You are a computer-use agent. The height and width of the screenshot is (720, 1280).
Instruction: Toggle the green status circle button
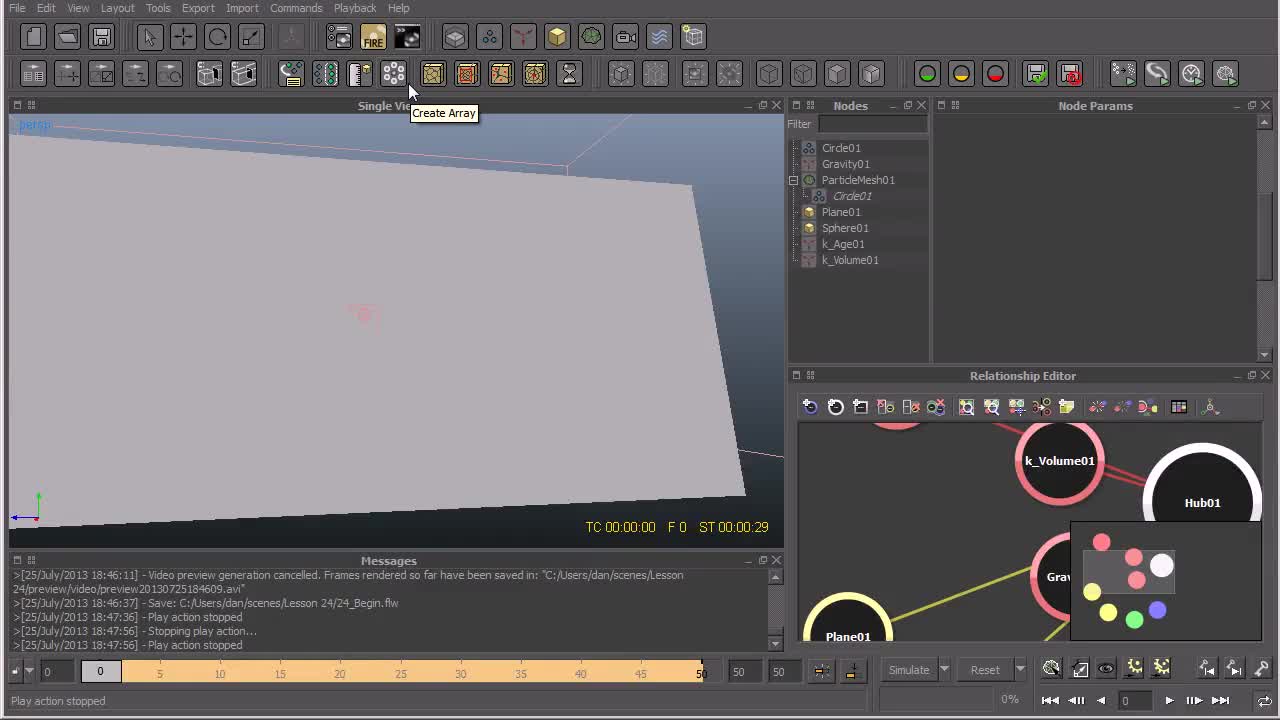click(927, 74)
